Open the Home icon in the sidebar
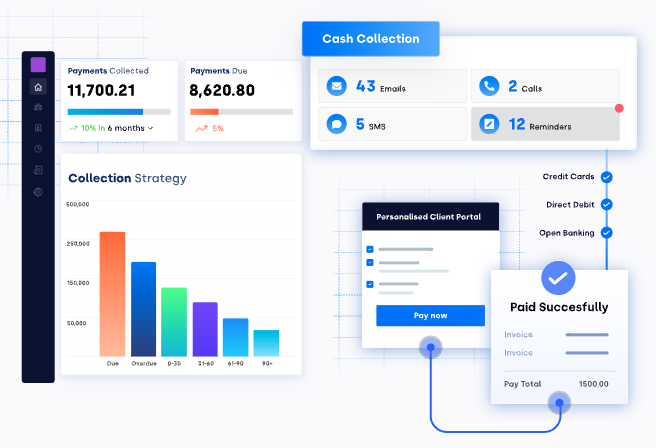The width and height of the screenshot is (656, 448). (x=38, y=87)
